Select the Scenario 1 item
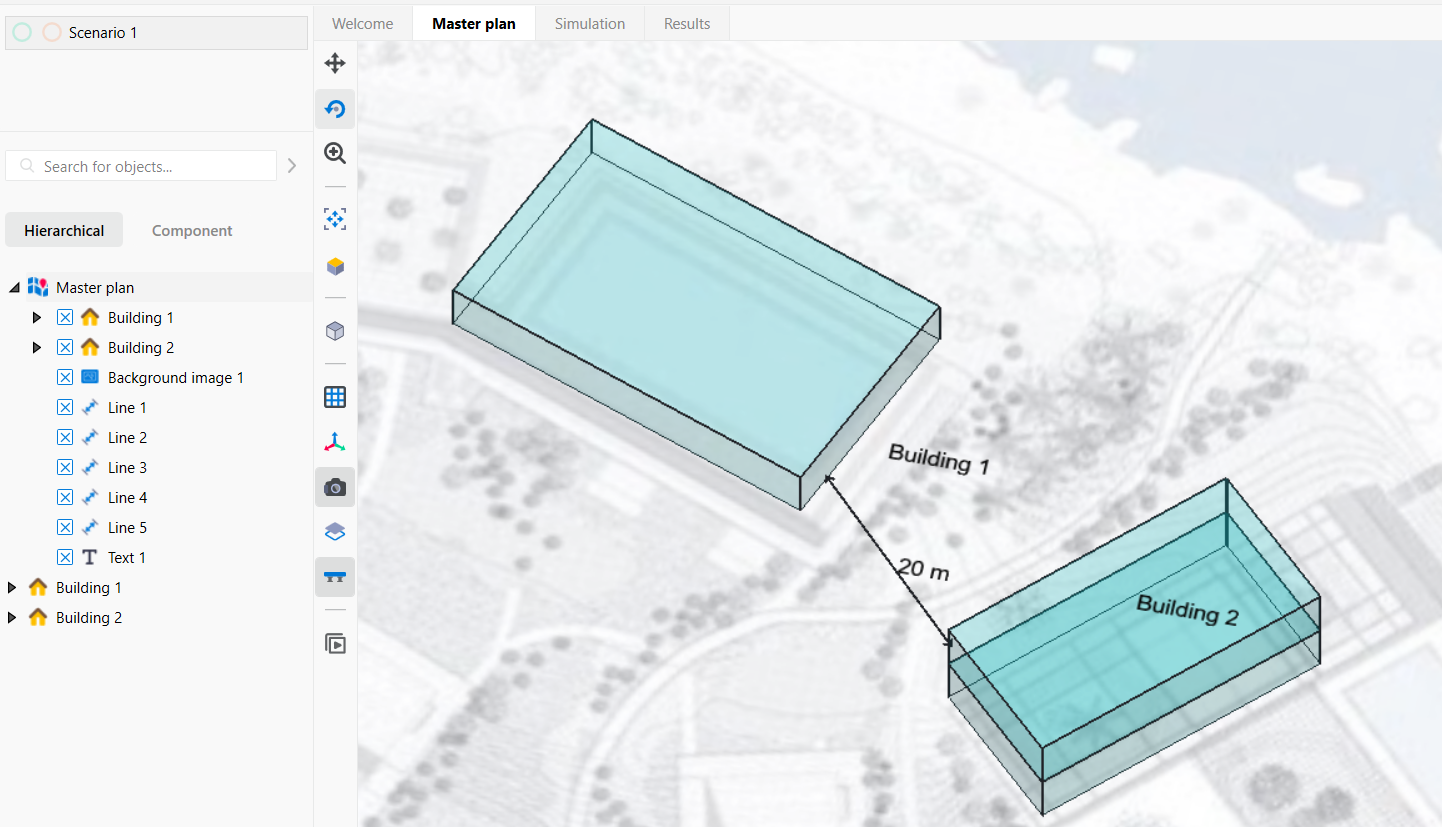Screen dimensions: 1442x827 [103, 33]
